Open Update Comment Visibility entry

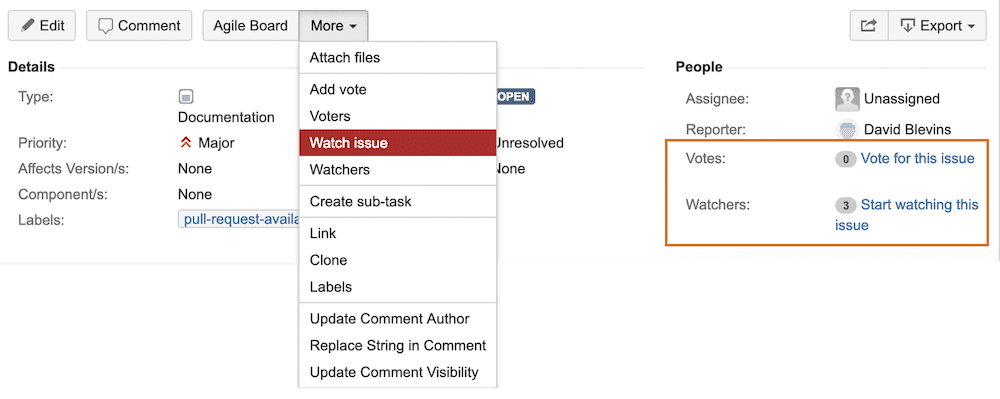click(x=397, y=372)
